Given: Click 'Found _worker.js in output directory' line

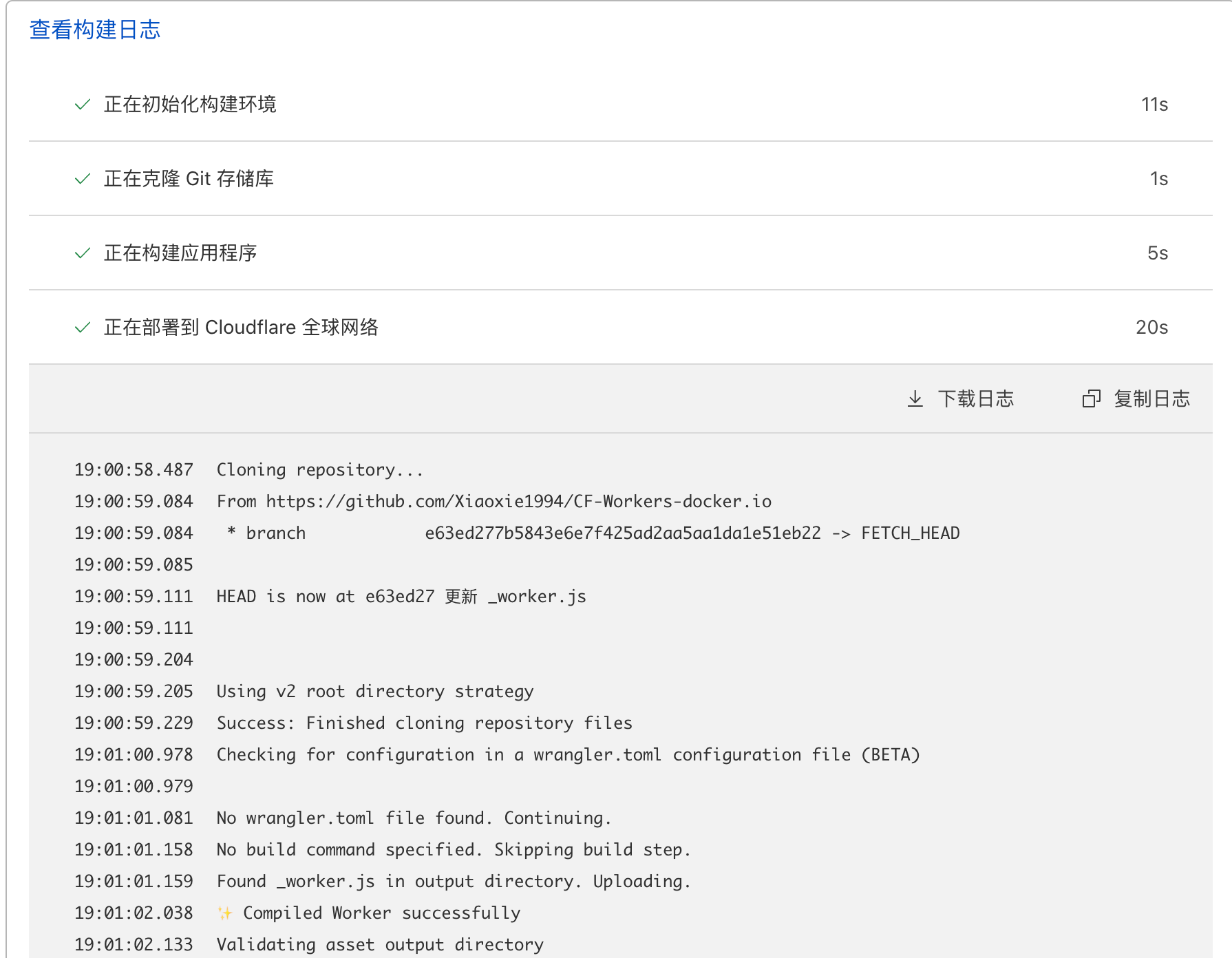Looking at the screenshot, I should 454,882.
